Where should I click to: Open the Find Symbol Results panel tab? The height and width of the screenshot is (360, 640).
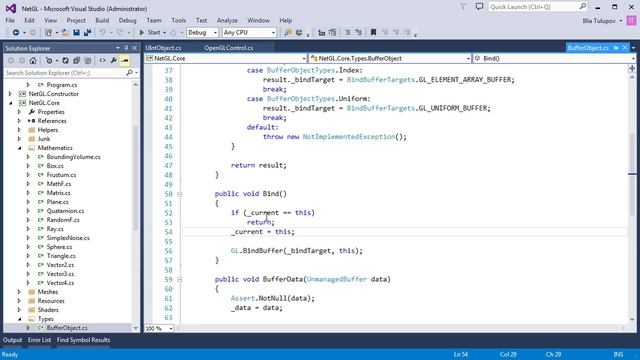tap(83, 340)
